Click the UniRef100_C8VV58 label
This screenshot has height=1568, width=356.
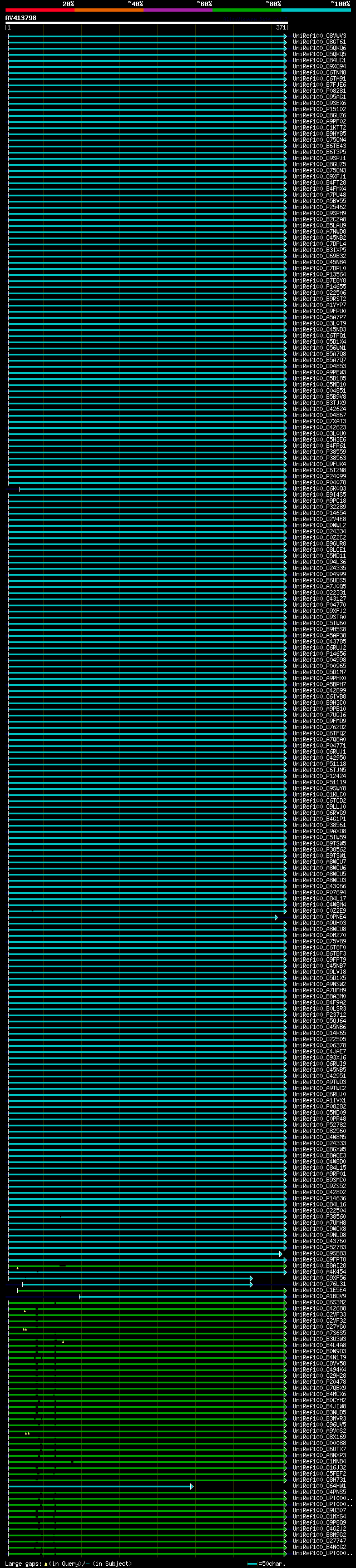pyautogui.click(x=319, y=1363)
